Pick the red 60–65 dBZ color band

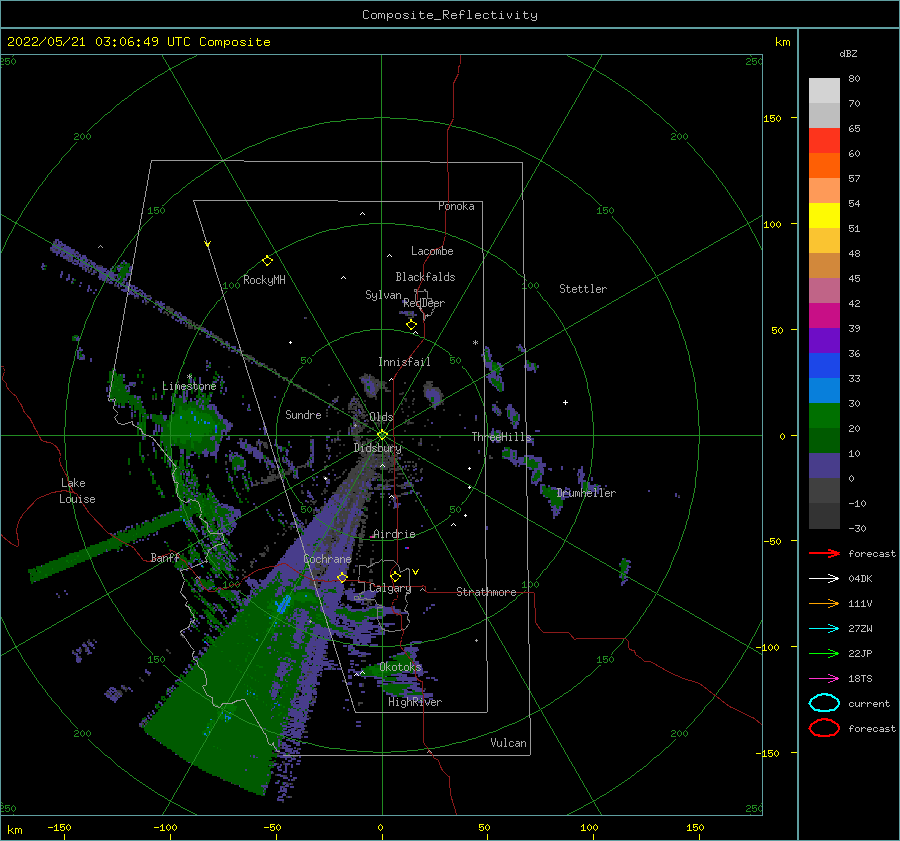[x=824, y=141]
